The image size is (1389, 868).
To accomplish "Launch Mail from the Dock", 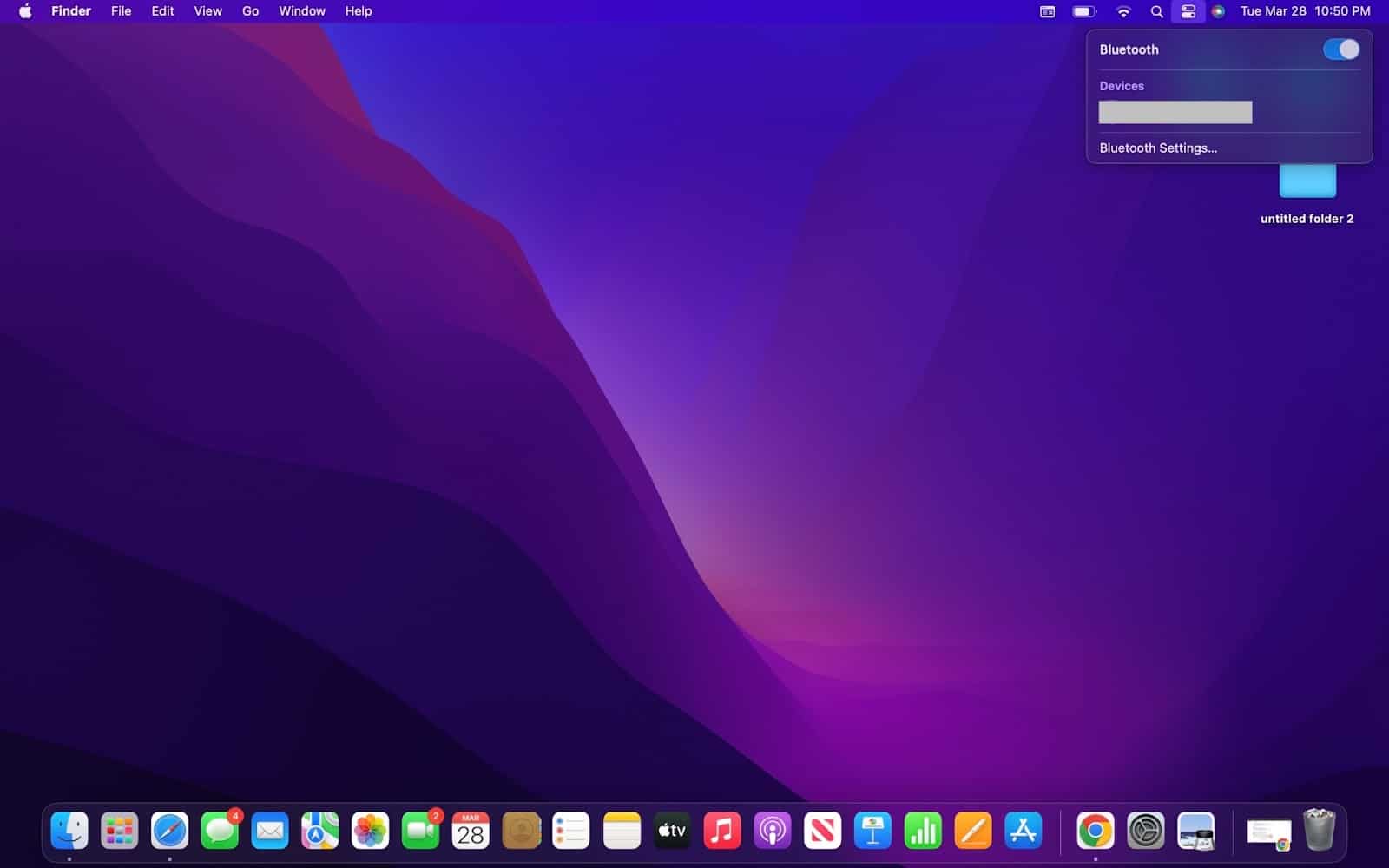I will tap(270, 831).
